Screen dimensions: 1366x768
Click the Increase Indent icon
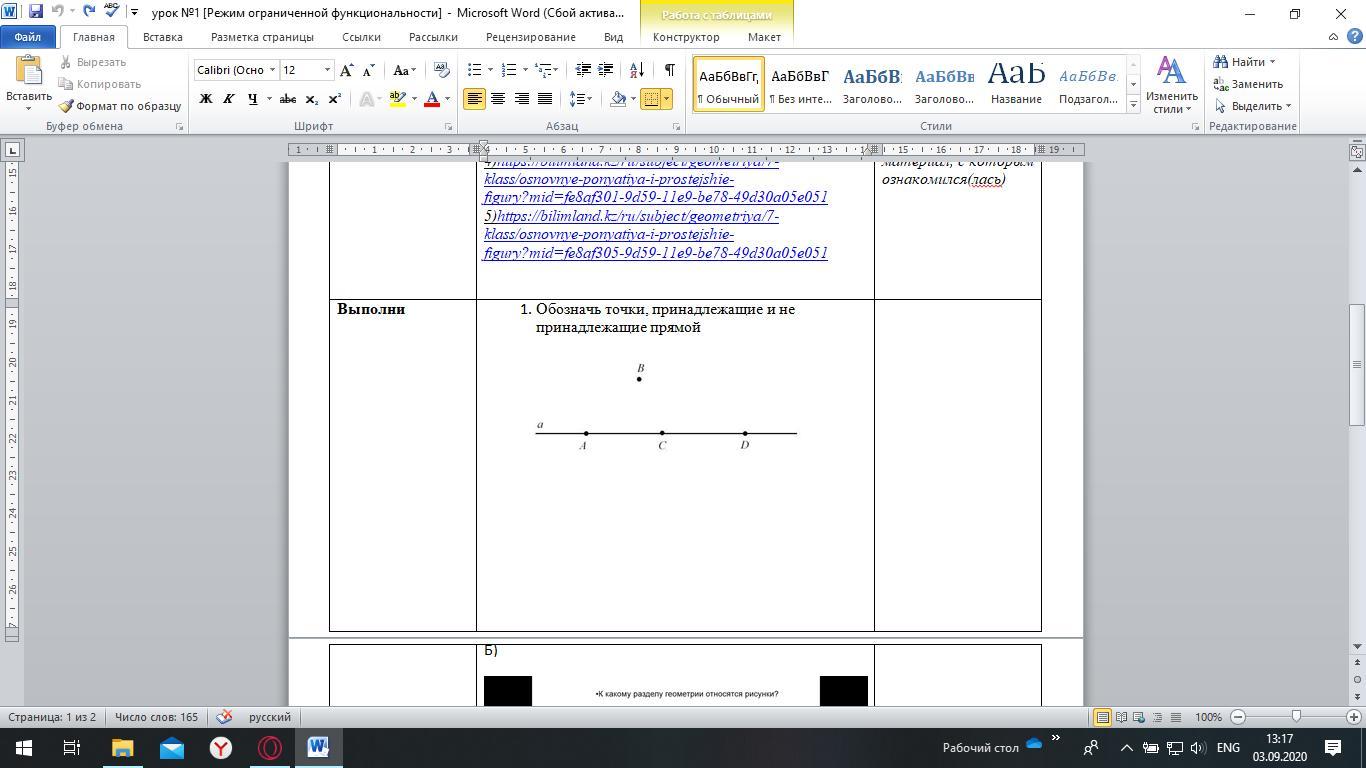[606, 70]
